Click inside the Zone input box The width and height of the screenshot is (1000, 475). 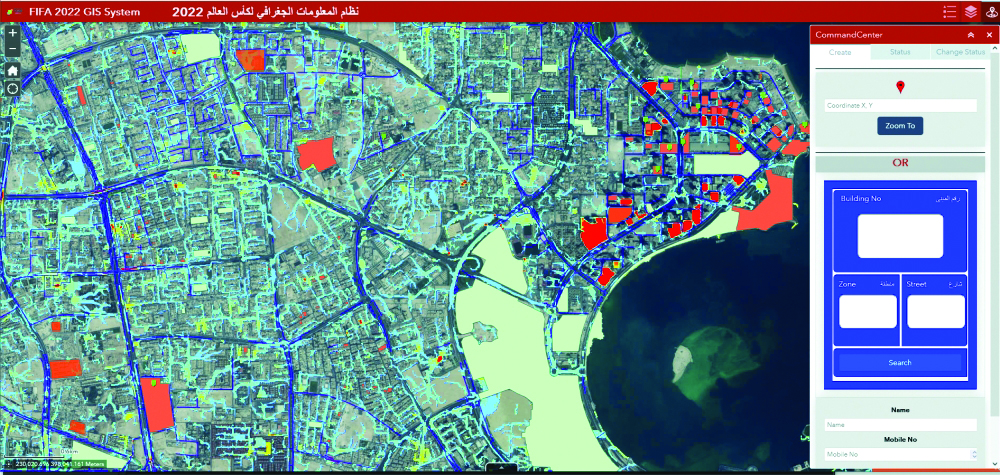867,312
